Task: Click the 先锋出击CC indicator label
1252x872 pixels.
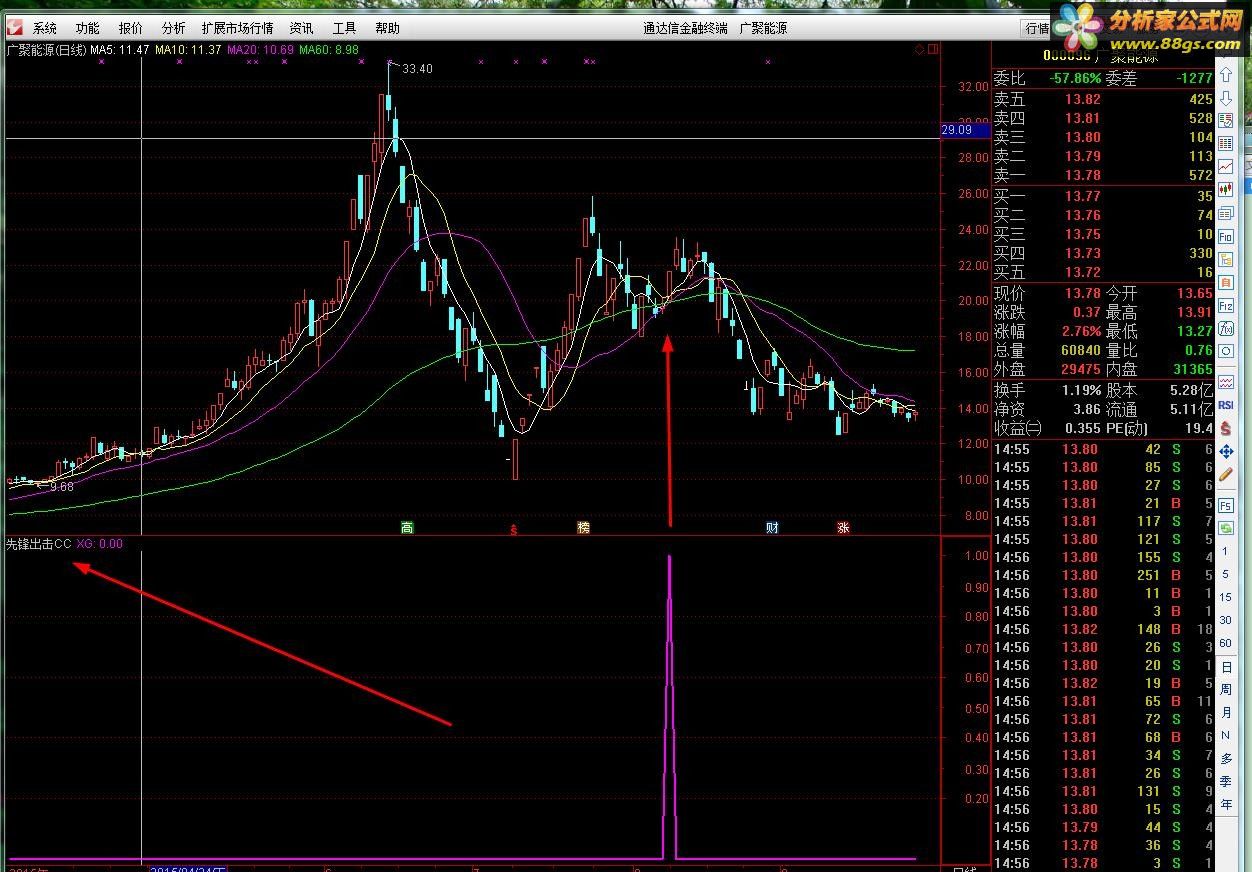Action: click(38, 544)
